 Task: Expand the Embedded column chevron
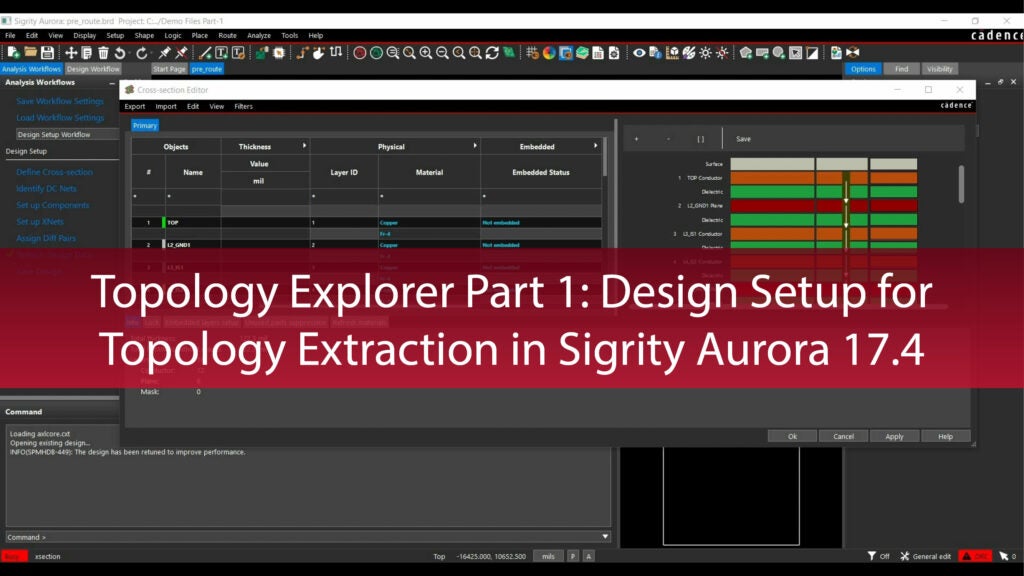tap(596, 145)
